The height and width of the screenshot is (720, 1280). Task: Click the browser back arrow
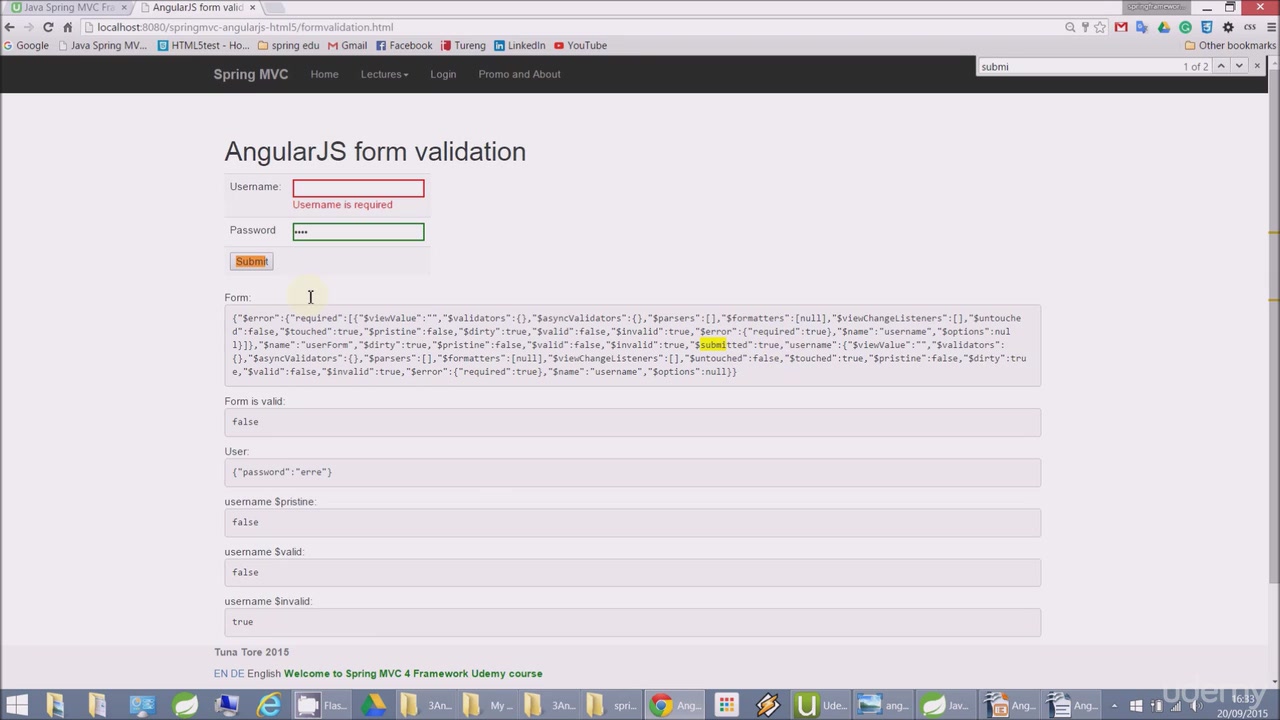(x=10, y=27)
